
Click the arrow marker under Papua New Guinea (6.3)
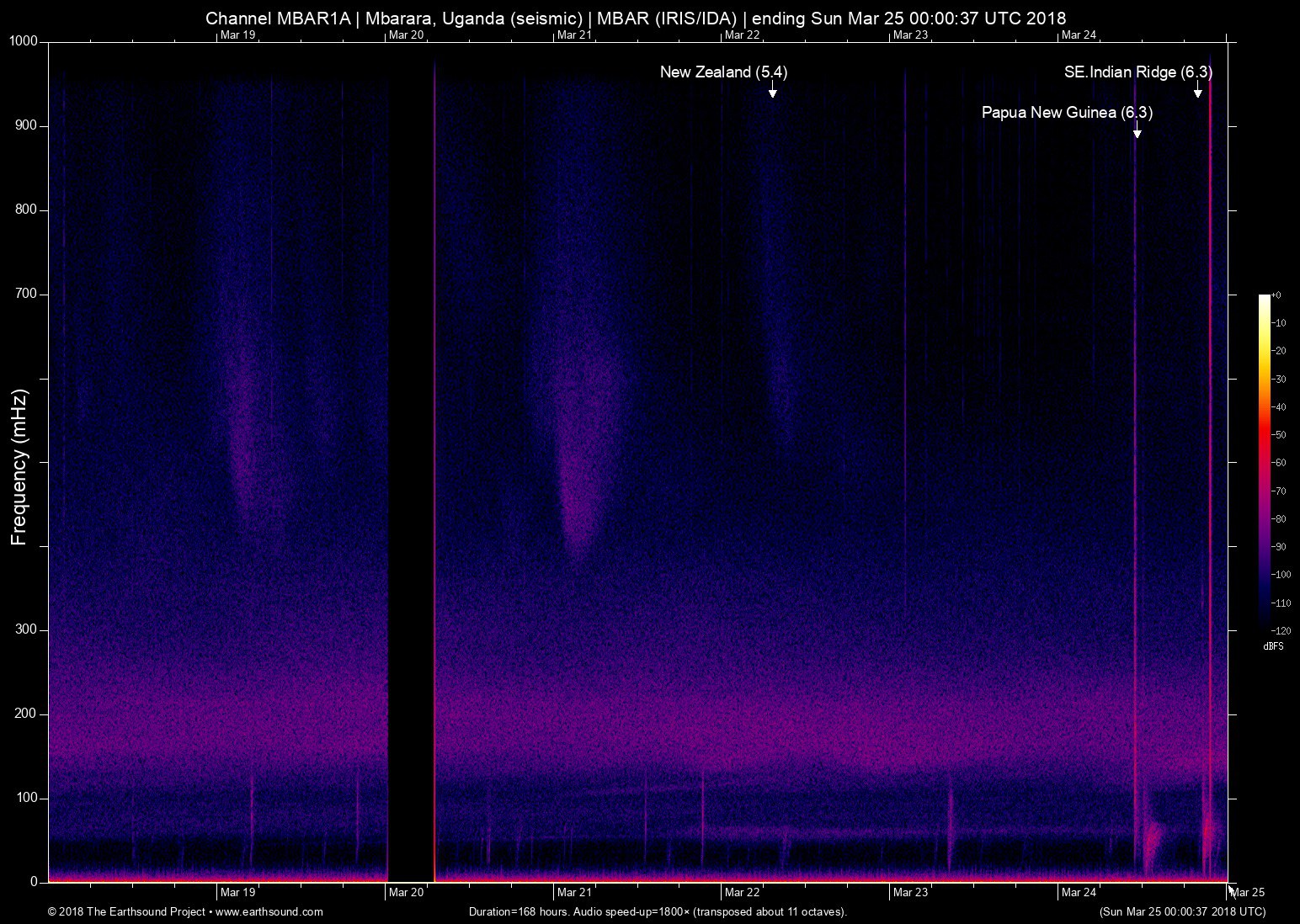[x=1137, y=132]
